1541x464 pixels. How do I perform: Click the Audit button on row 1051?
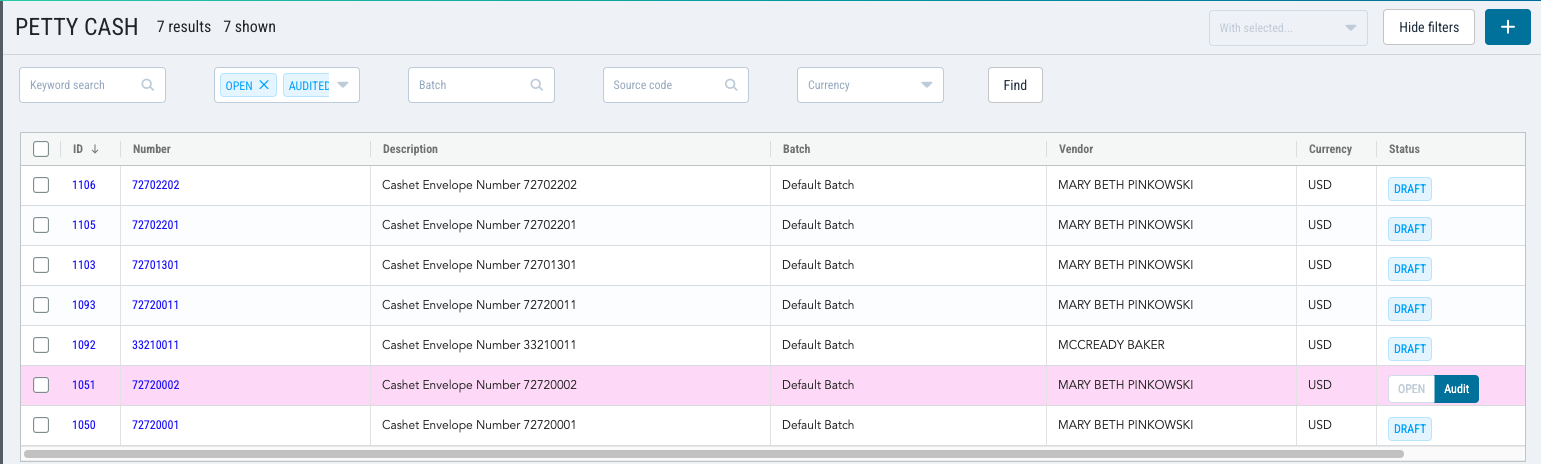[x=1456, y=389]
